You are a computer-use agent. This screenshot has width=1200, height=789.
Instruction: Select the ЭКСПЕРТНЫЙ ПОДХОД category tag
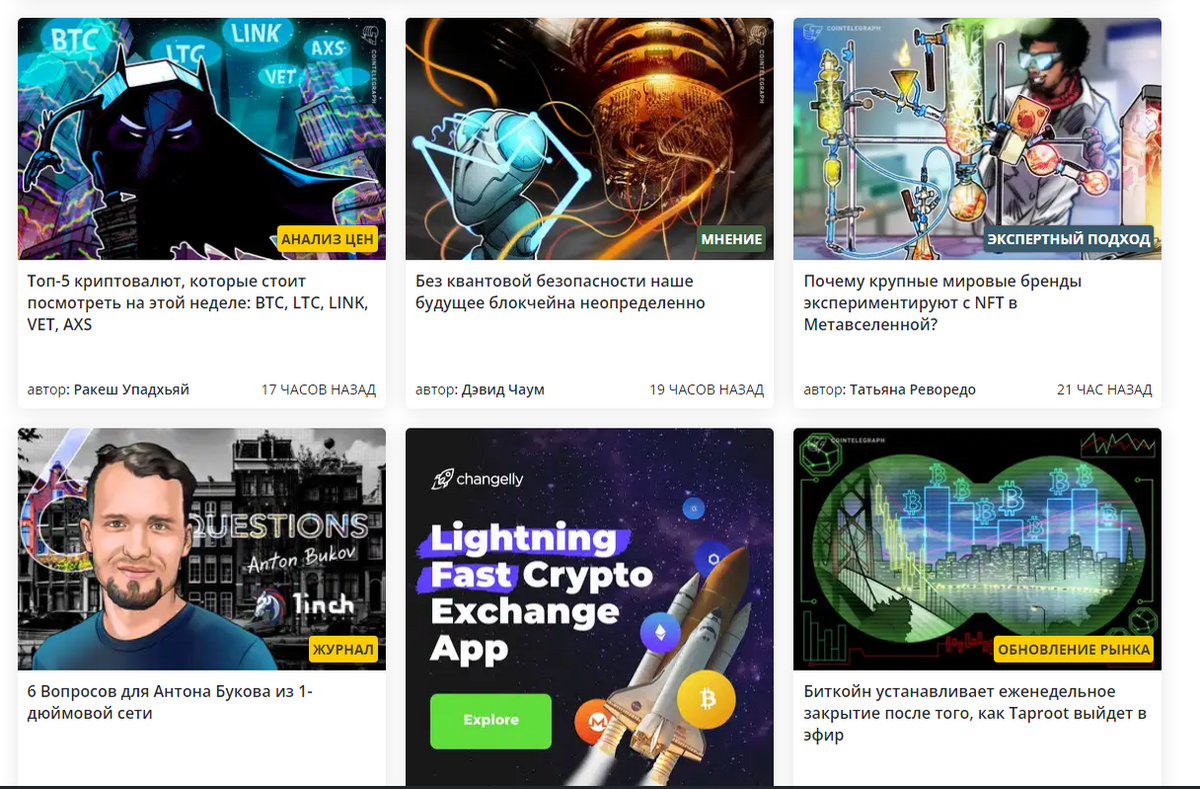coord(1068,239)
